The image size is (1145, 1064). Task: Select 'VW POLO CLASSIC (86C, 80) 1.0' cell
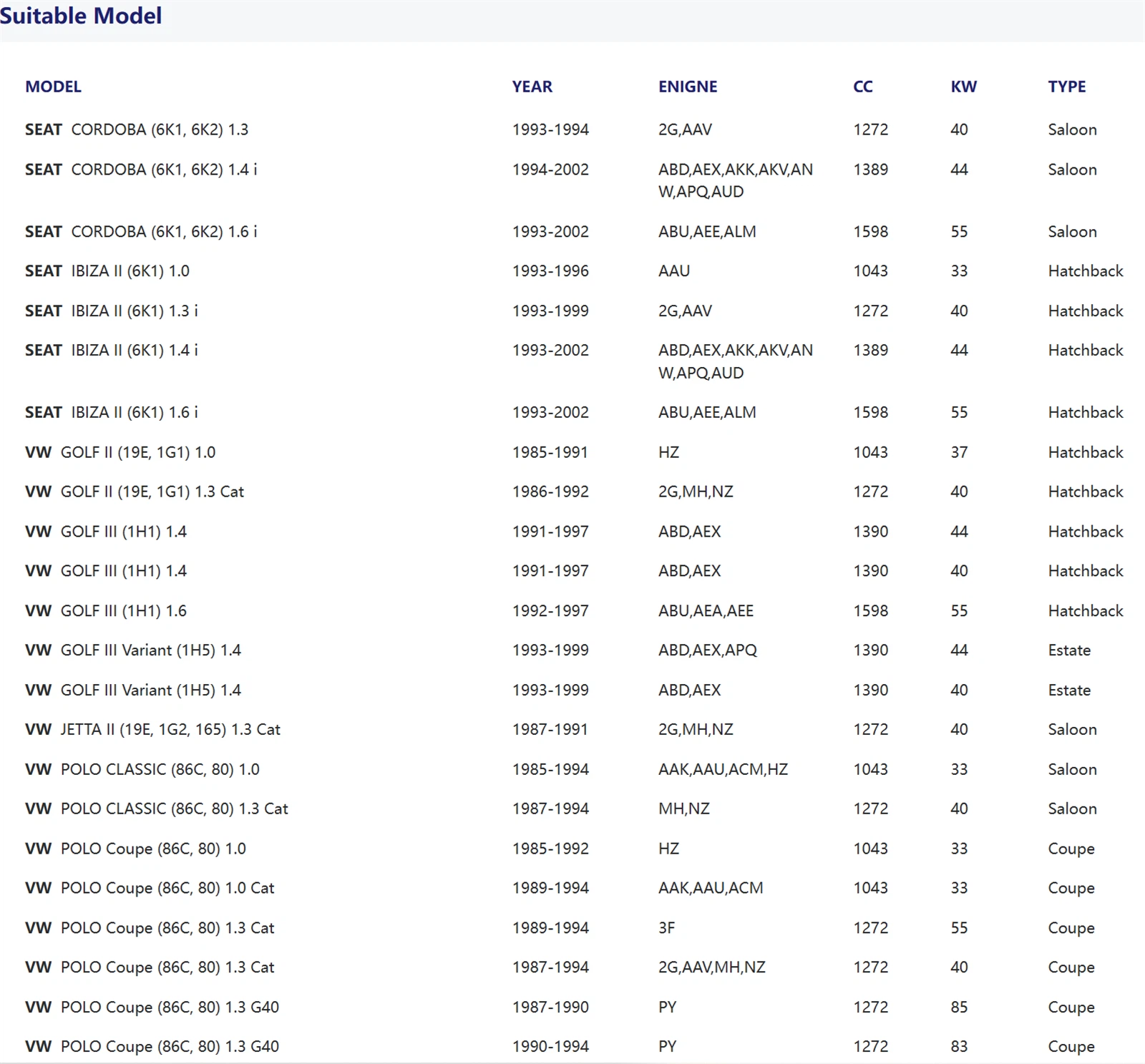click(x=142, y=769)
